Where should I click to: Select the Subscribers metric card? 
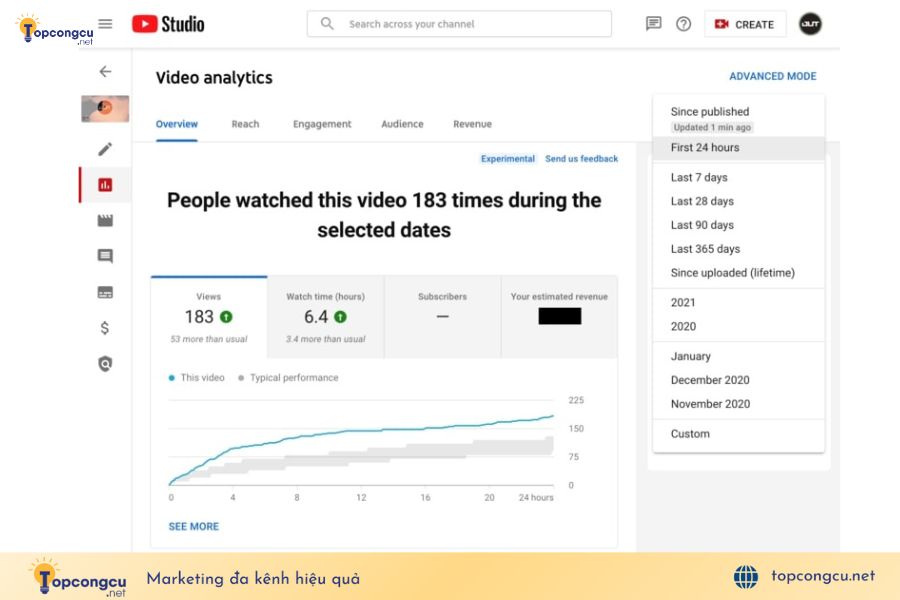click(x=443, y=317)
